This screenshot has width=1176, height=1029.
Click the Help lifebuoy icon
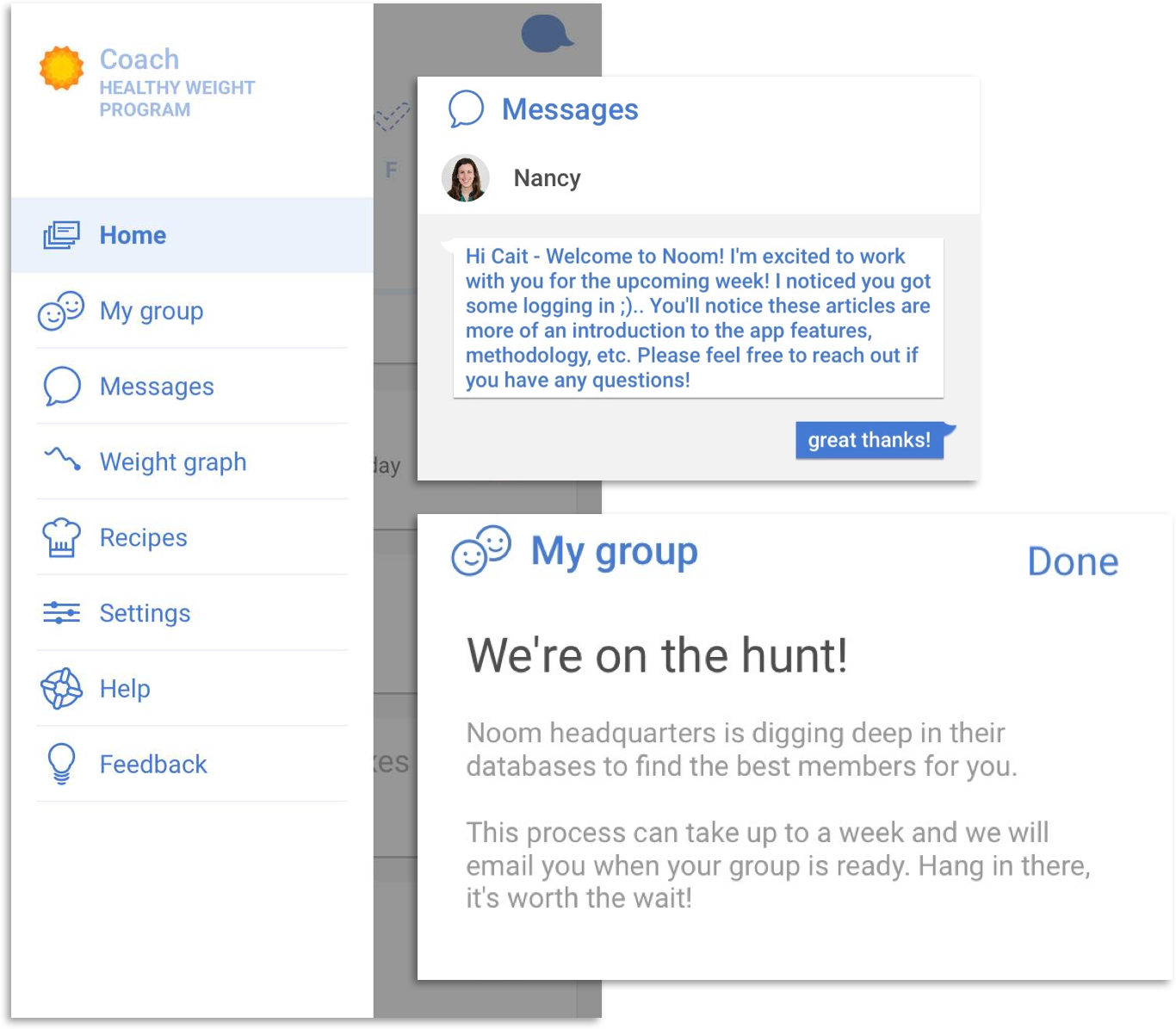(61, 689)
